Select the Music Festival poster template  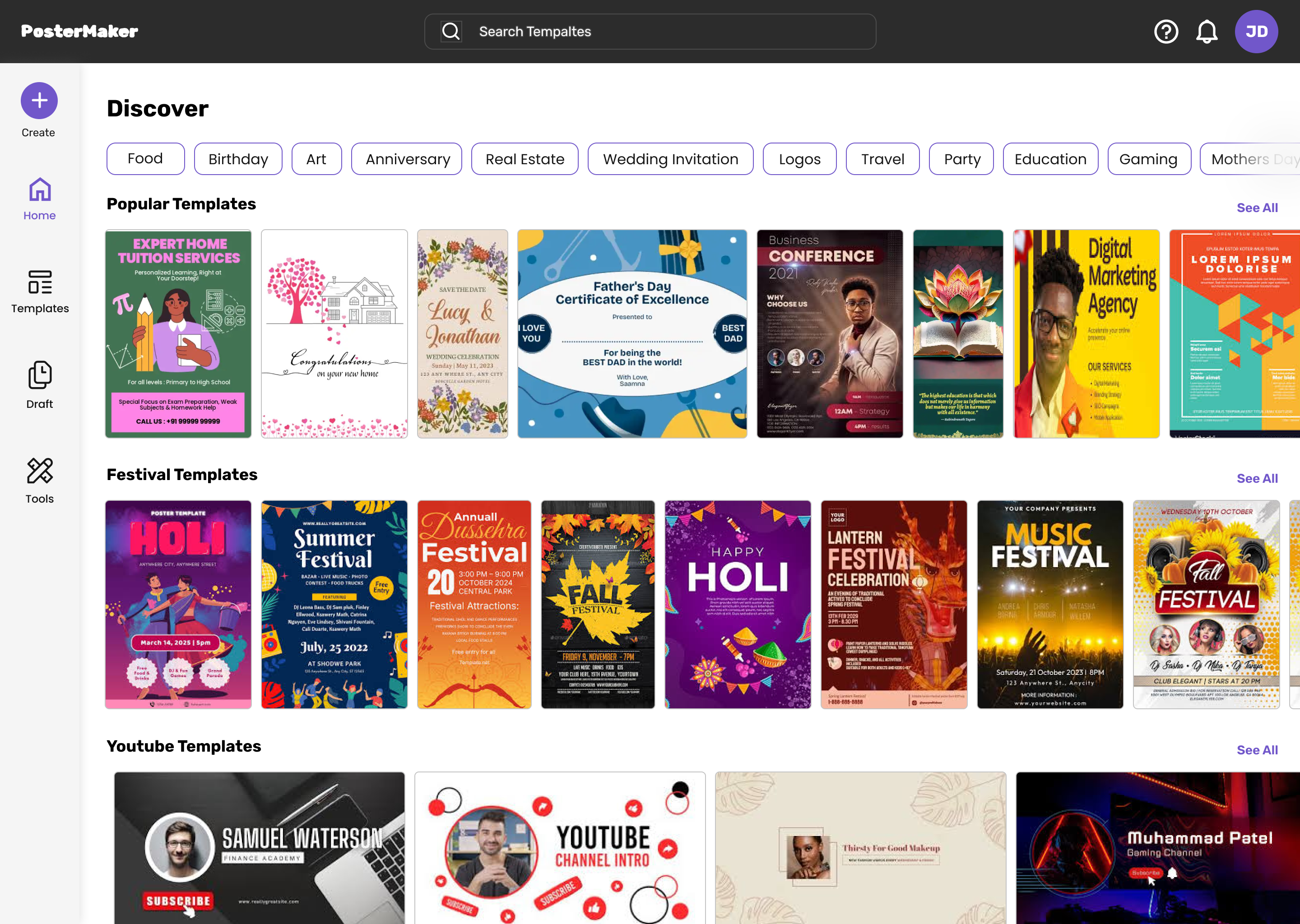[1050, 604]
